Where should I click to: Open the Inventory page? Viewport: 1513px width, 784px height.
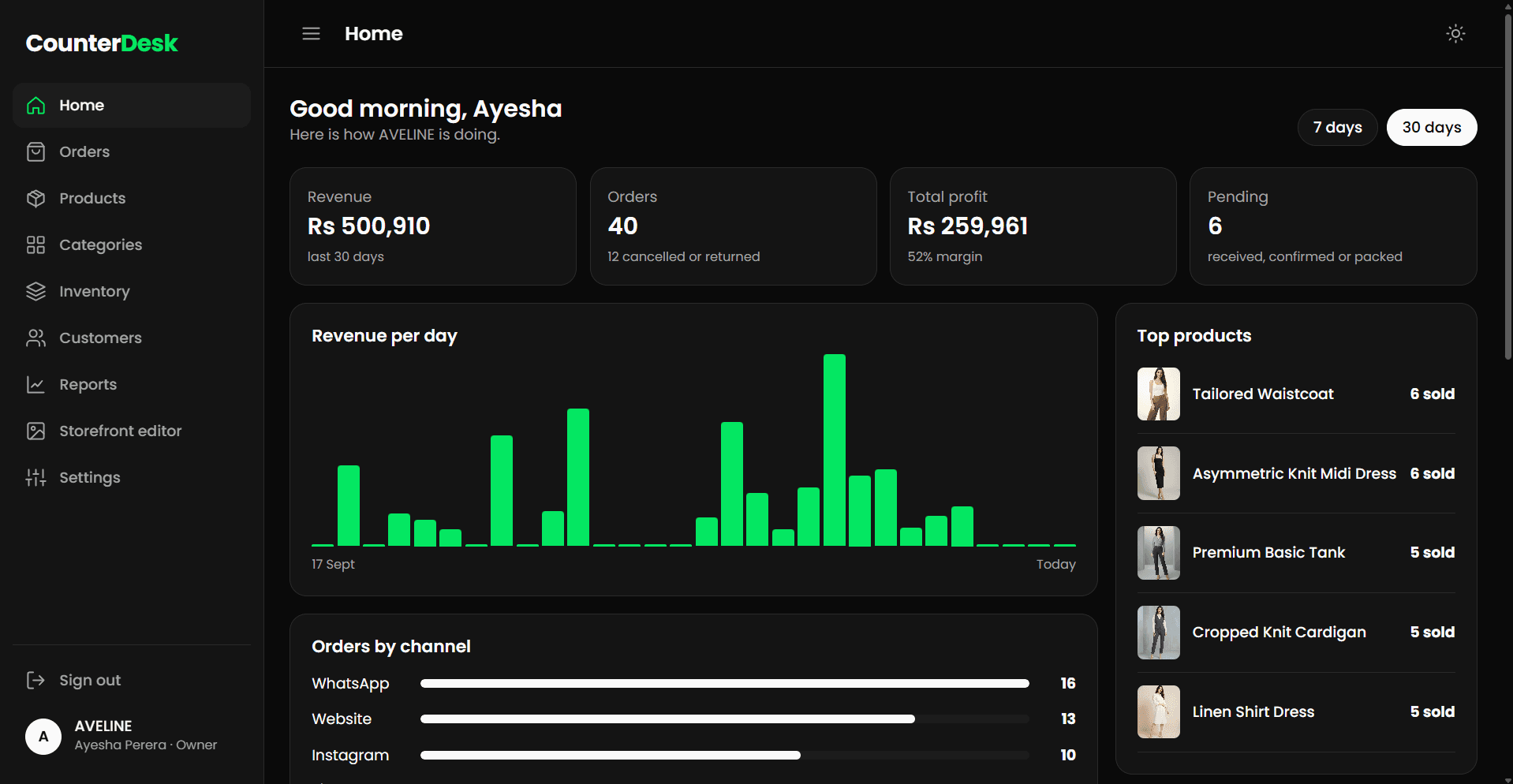click(132, 292)
